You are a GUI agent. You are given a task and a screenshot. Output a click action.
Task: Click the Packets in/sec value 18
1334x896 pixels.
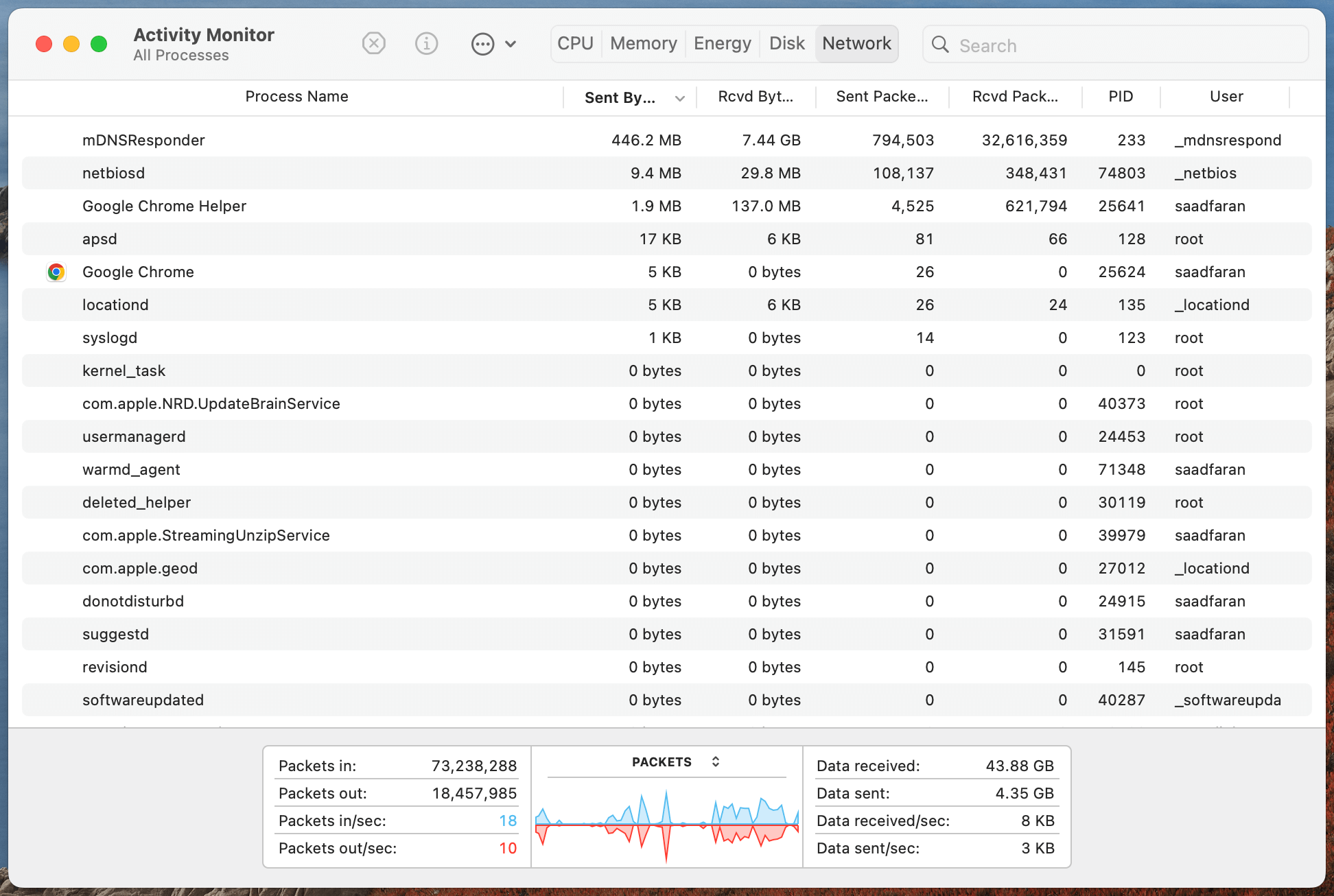tap(508, 821)
